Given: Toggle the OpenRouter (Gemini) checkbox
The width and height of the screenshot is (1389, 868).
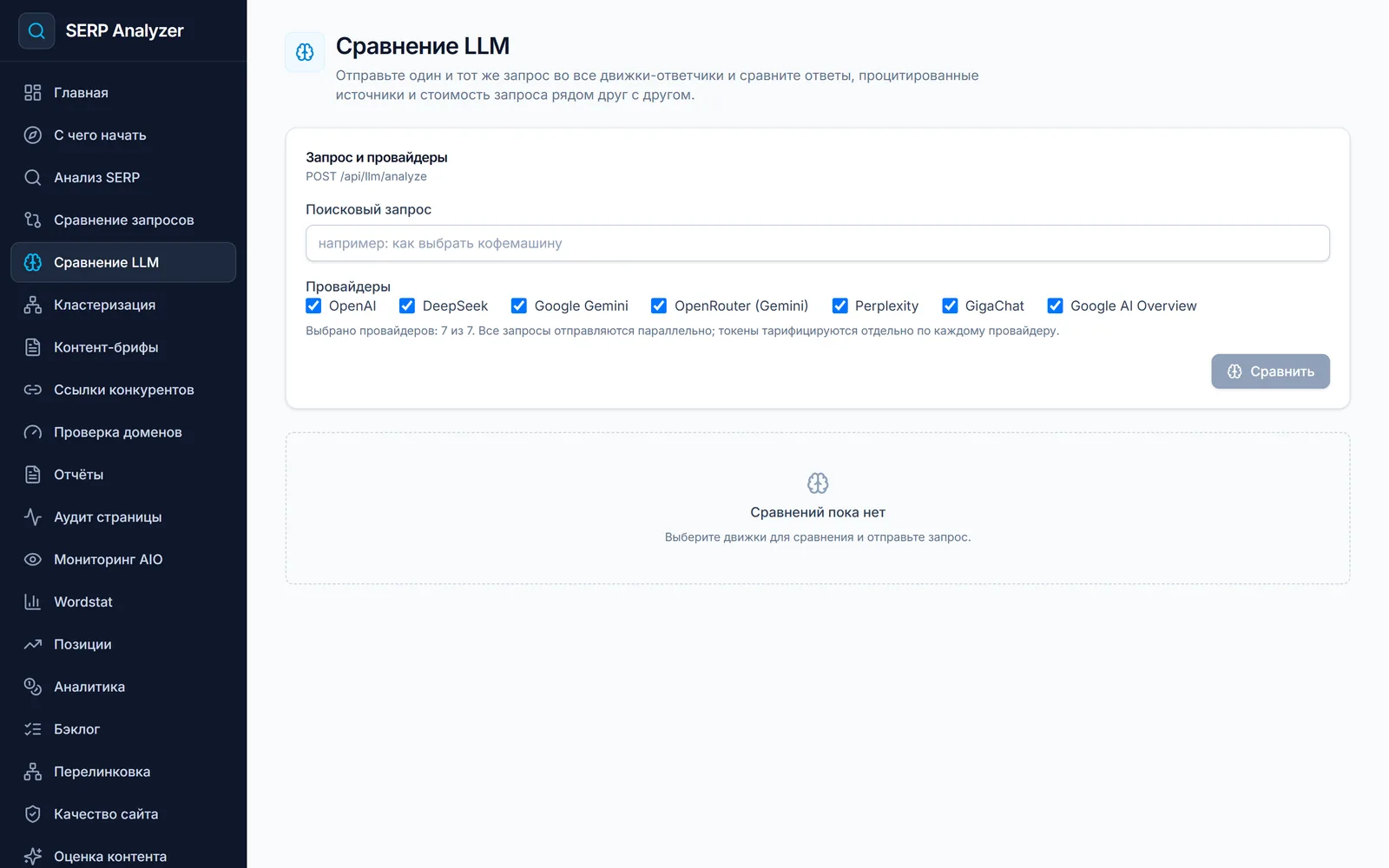Looking at the screenshot, I should (x=659, y=306).
